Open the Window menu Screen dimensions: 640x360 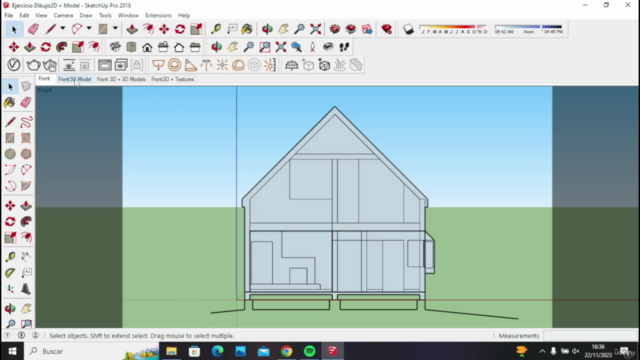[x=128, y=16]
